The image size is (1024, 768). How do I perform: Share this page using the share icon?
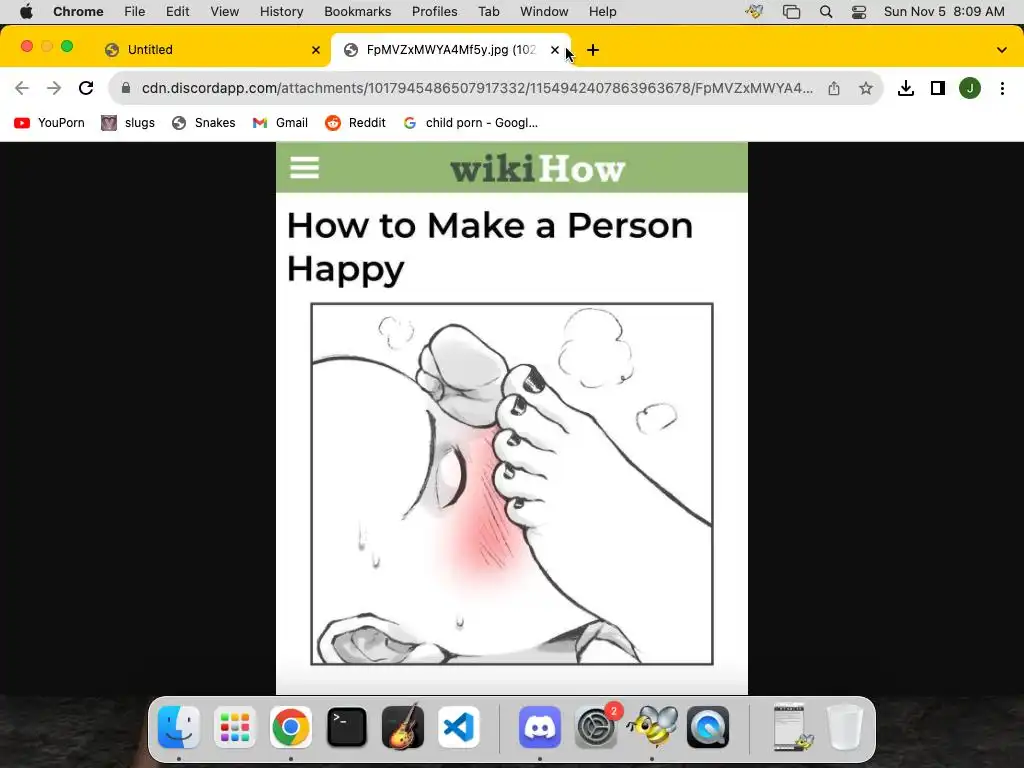coord(834,88)
